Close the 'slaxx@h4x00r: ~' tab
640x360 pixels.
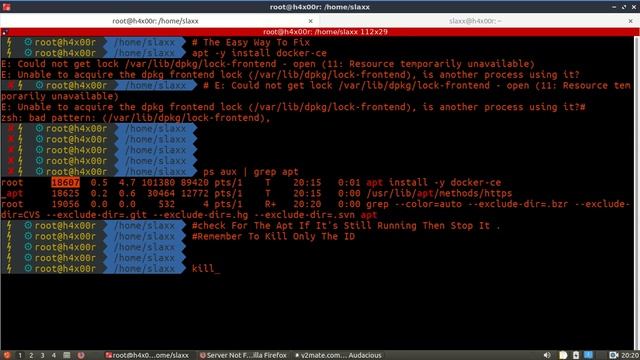point(631,21)
